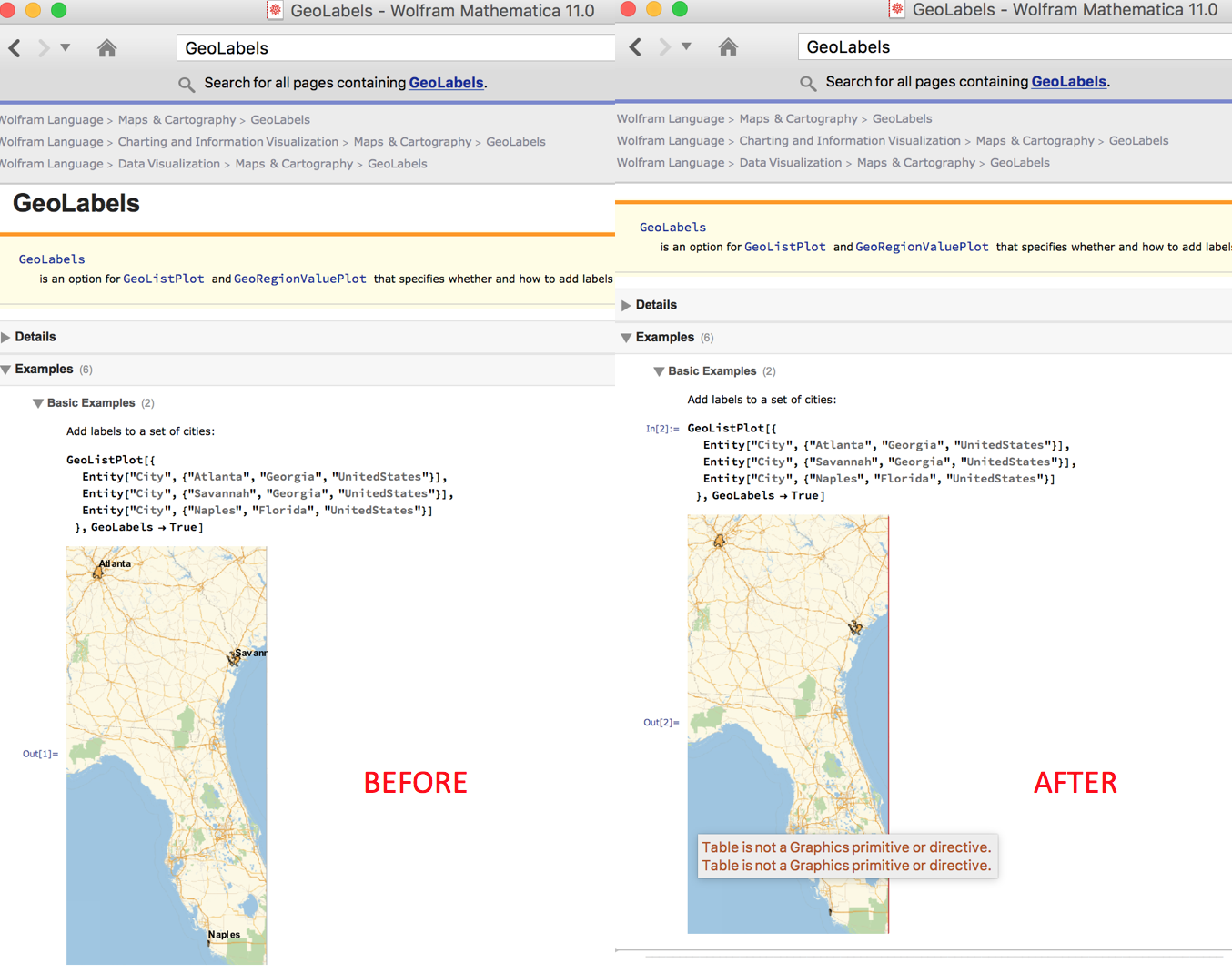Expand Details section in right window

point(626,306)
